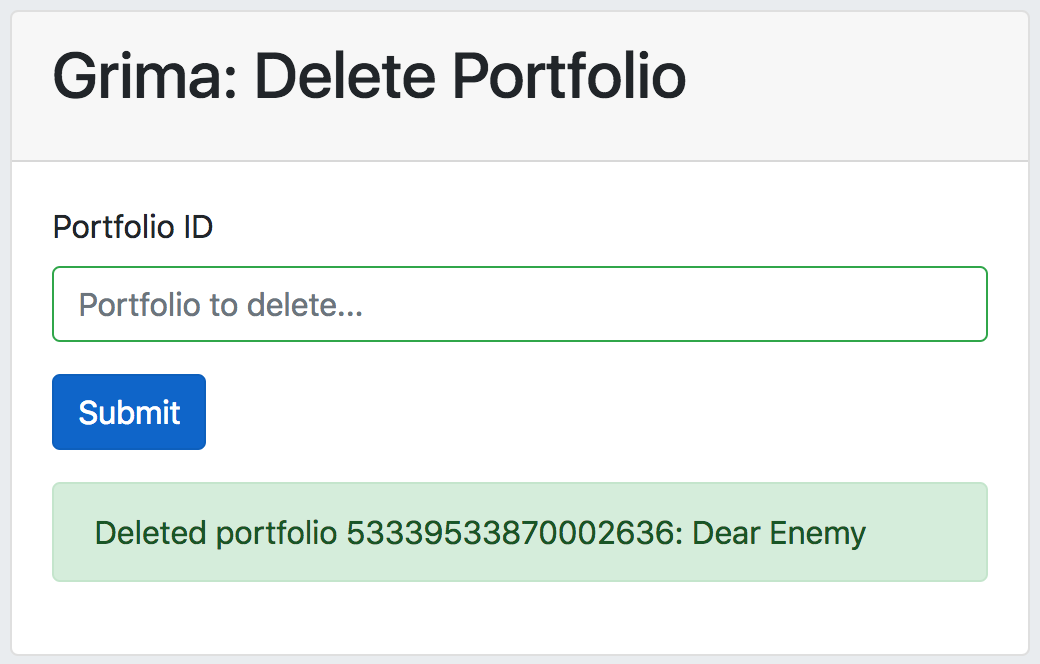Focus the right end of the Portfolio ID textbox
1040x664 pixels.
(960, 304)
